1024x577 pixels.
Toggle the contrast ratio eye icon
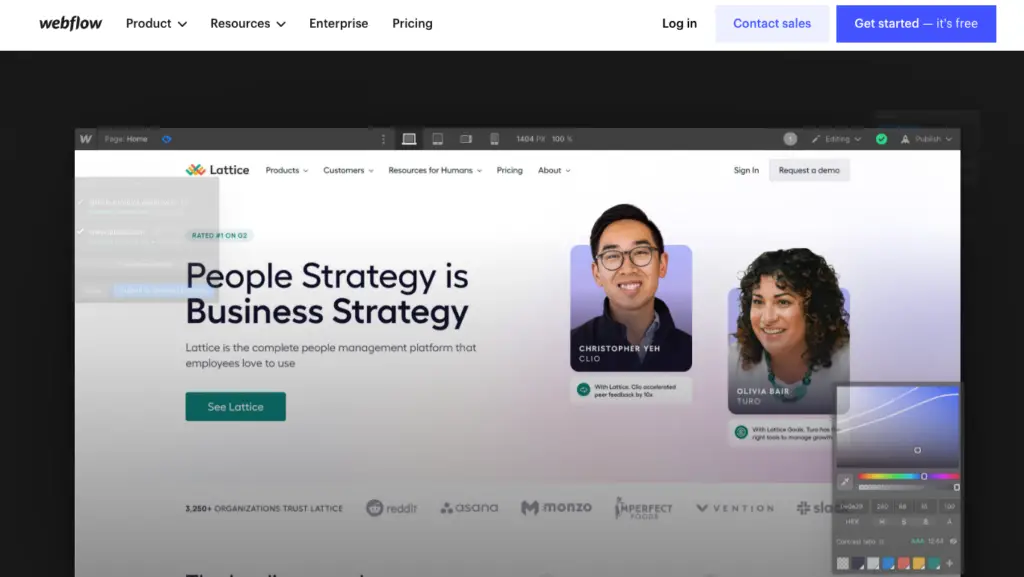(953, 541)
